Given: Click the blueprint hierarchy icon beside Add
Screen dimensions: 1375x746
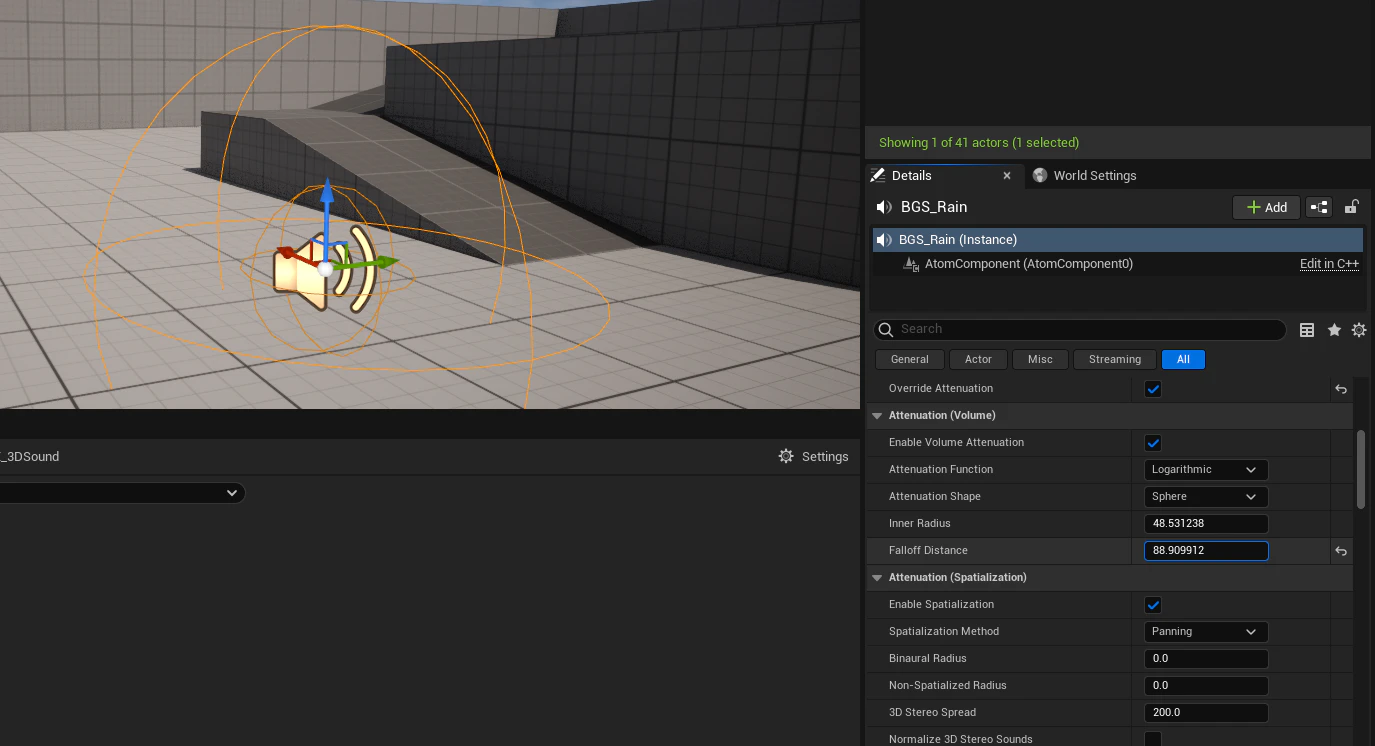Looking at the screenshot, I should point(1319,207).
